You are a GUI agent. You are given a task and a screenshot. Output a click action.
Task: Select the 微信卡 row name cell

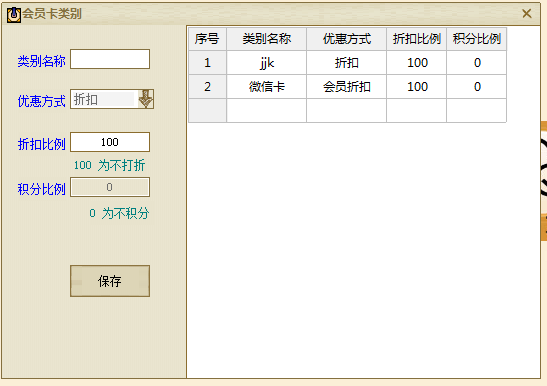pyautogui.click(x=267, y=87)
